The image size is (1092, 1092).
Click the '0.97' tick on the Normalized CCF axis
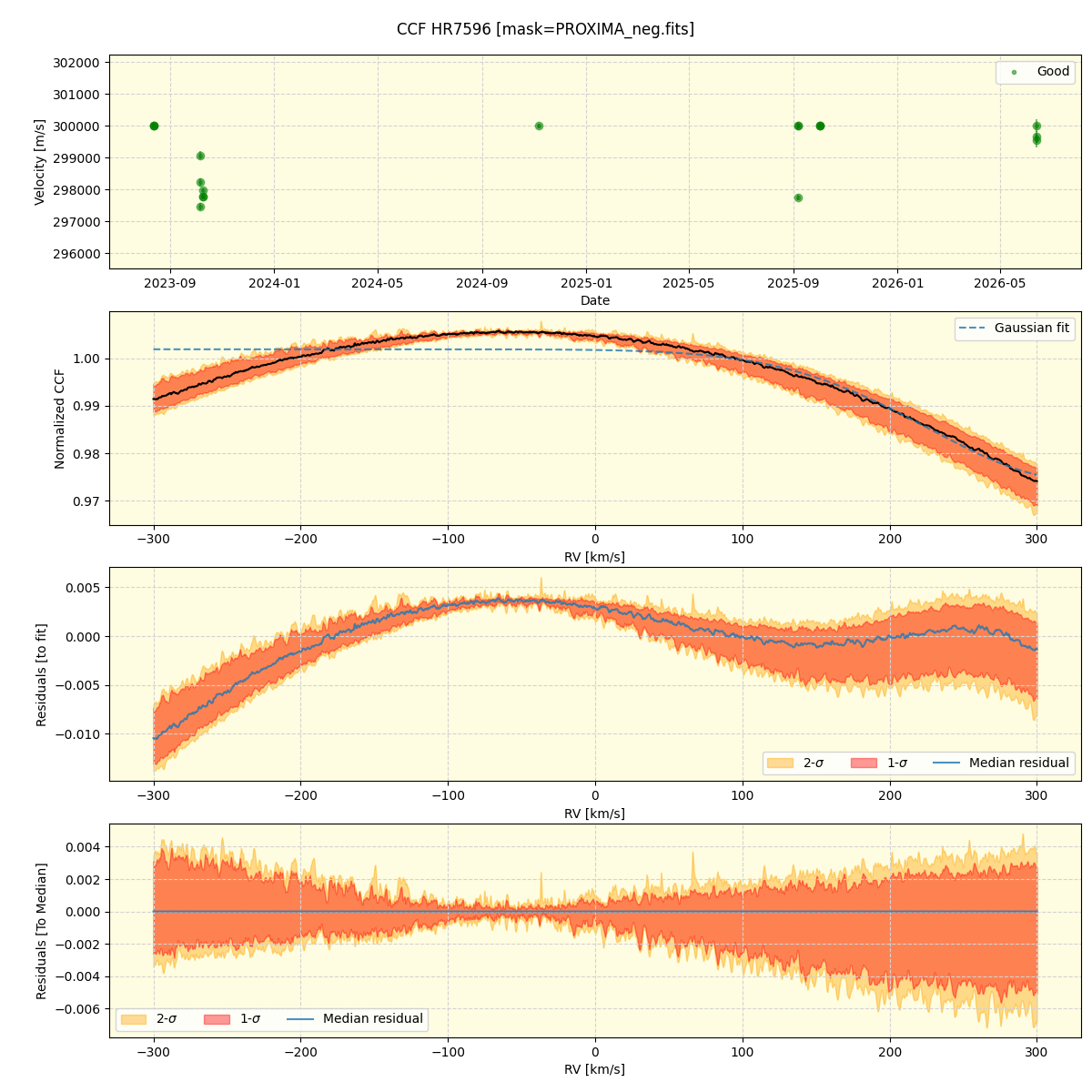88,501
